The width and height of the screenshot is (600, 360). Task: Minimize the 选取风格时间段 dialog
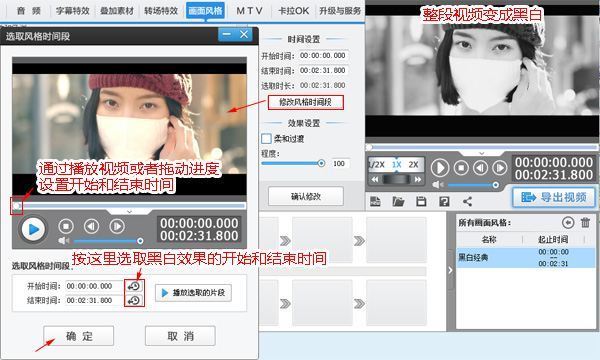227,34
